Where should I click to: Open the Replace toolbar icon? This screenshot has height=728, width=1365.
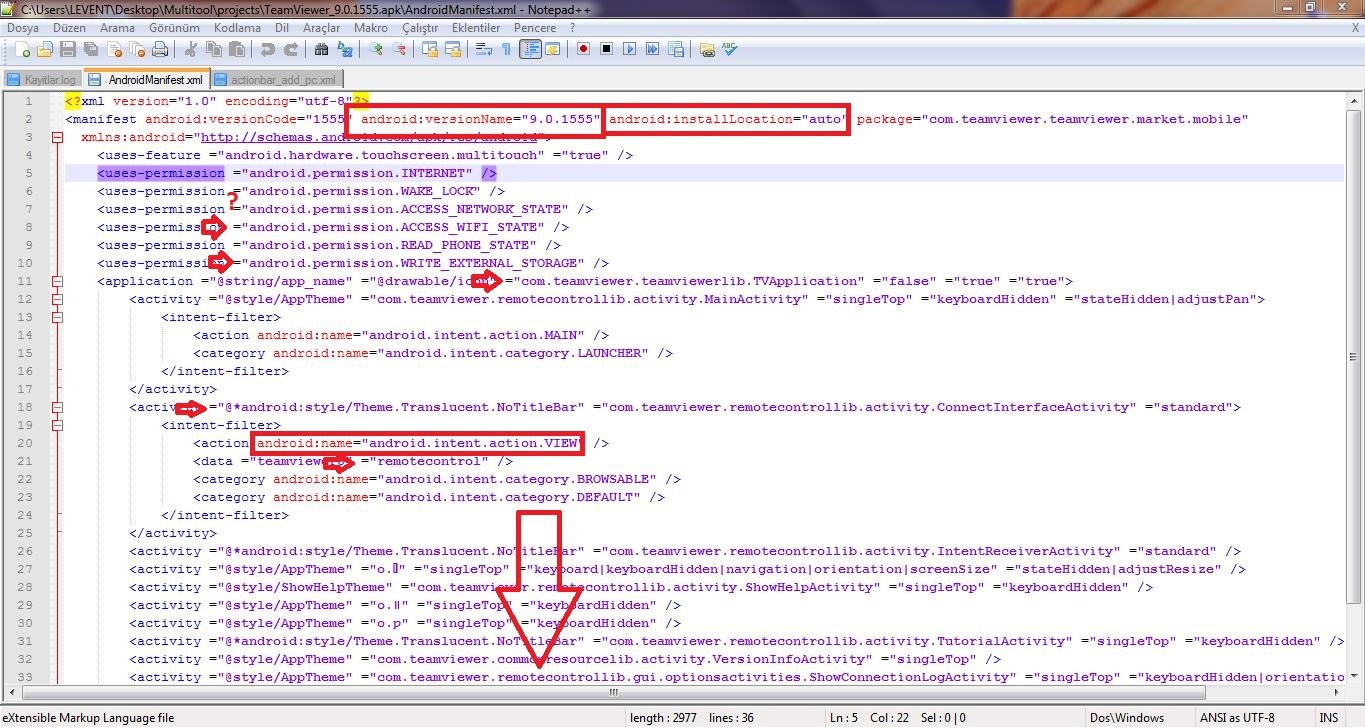tap(345, 49)
